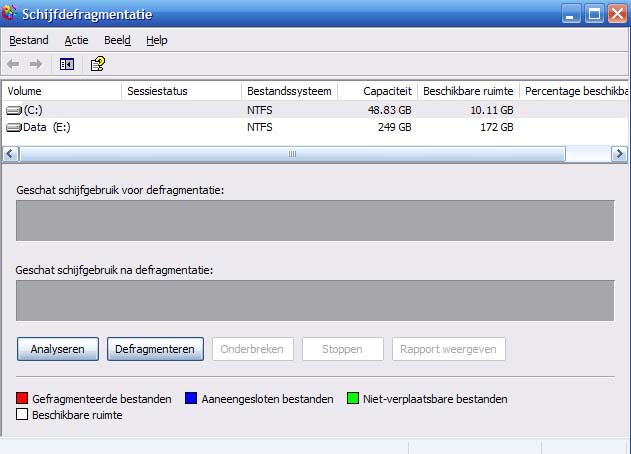Click green Niet-verplaatsbare bestanden swatch

tap(353, 398)
